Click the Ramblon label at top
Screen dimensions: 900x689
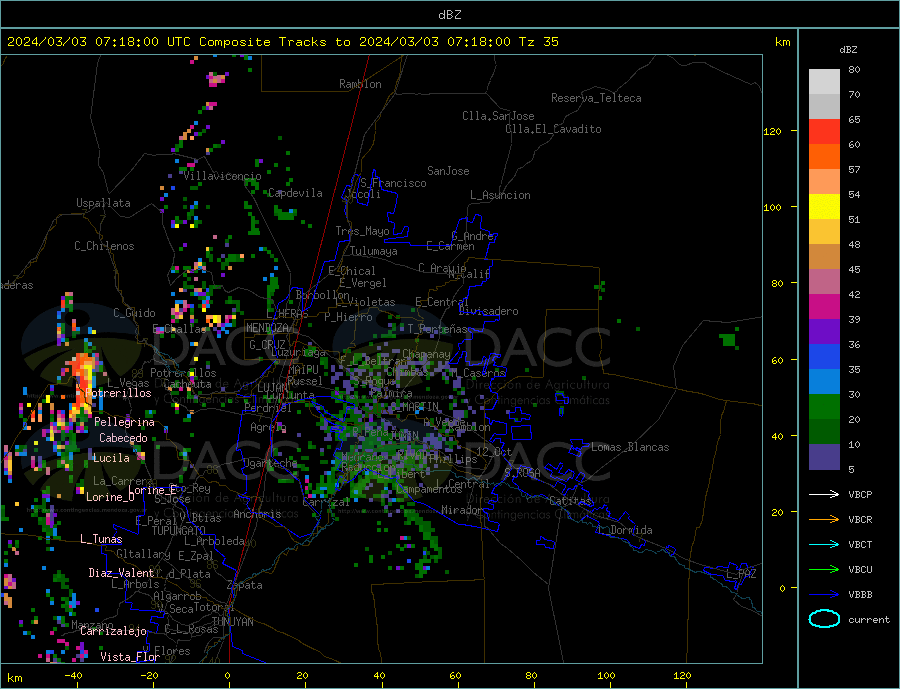pos(360,84)
